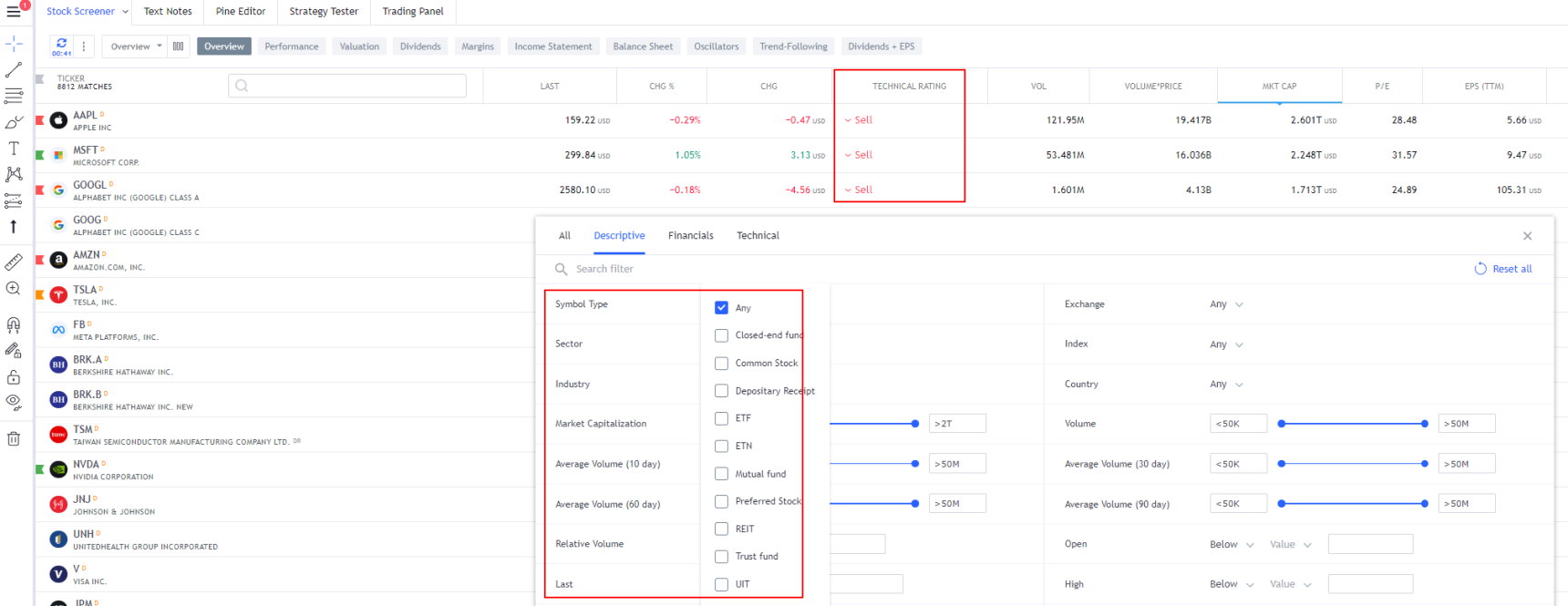Toggle magnet mode in drawing toolbar
This screenshot has height=606, width=1568.
click(x=14, y=324)
